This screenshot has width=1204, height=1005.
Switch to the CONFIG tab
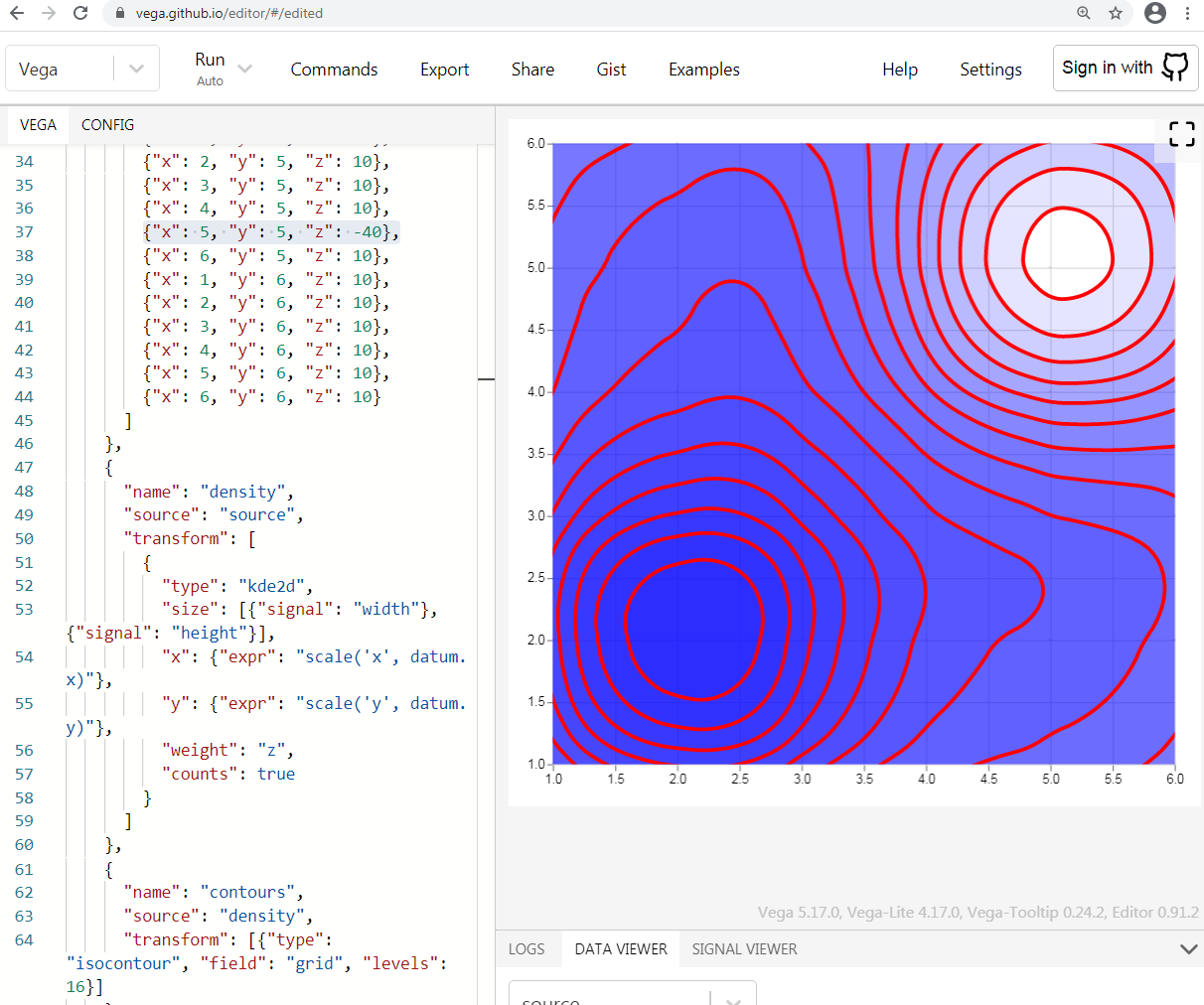coord(107,125)
